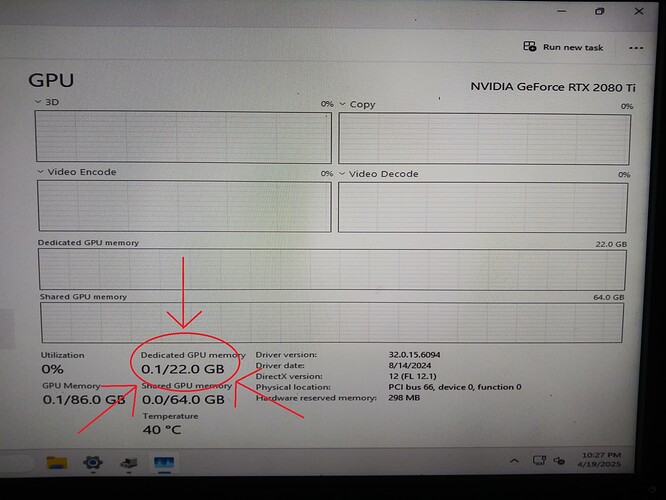Image resolution: width=666 pixels, height=500 pixels.
Task: Click the 298 MB reserved memory value
Action: 404,398
